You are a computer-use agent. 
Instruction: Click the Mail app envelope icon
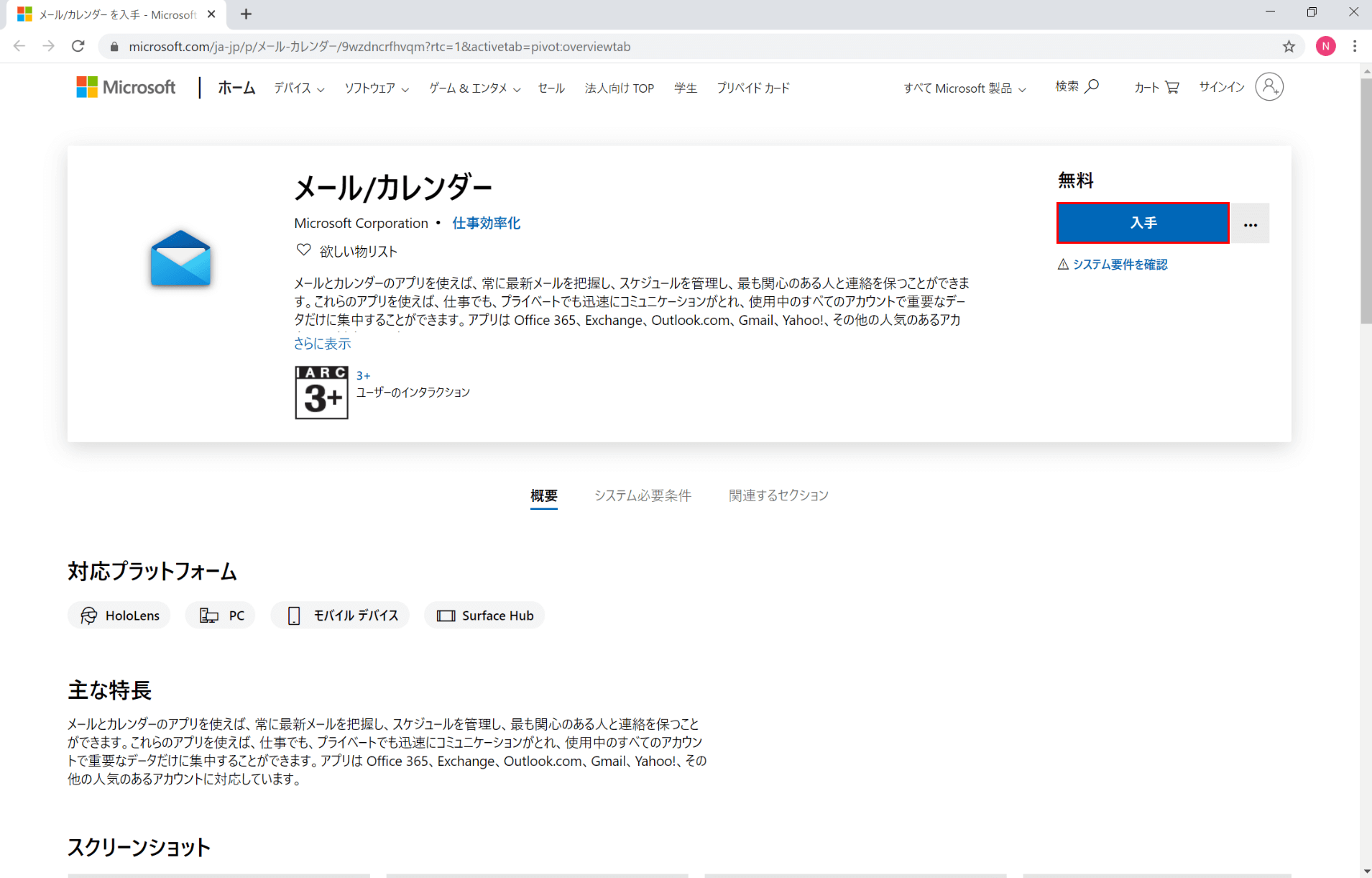tap(180, 258)
